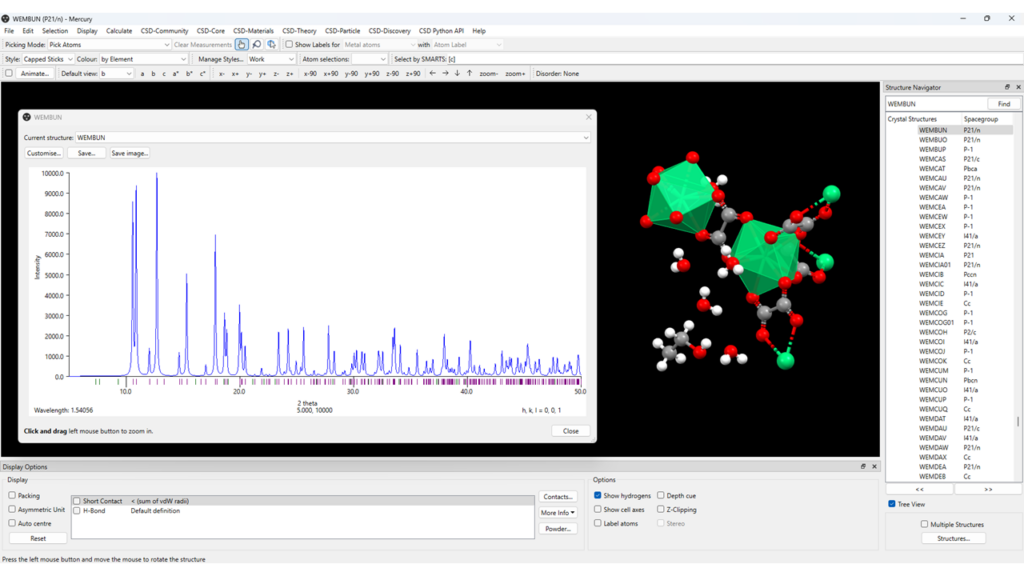Click the Save image... button
Image resolution: width=1024 pixels, height=576 pixels.
[130, 153]
